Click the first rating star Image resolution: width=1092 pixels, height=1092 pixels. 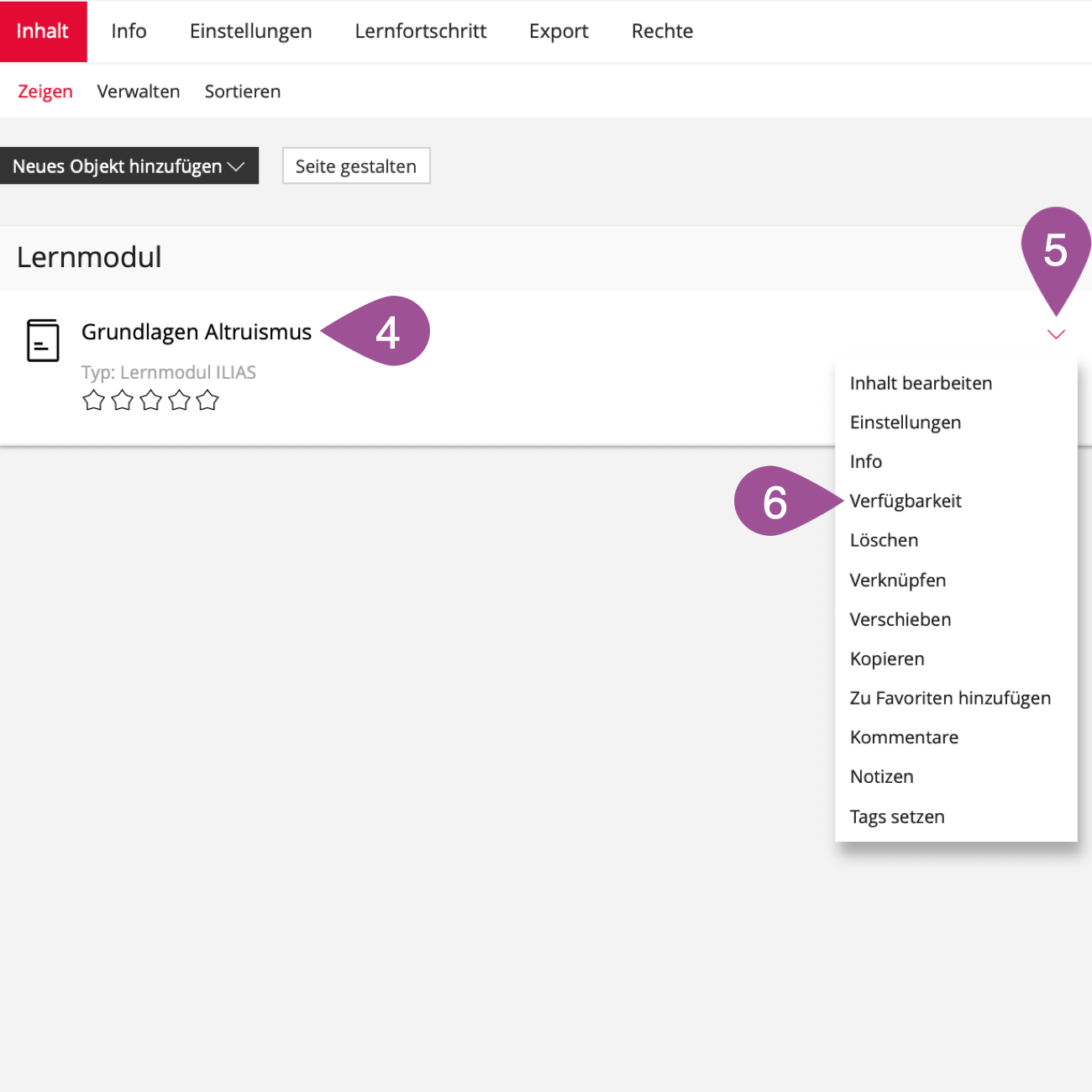93,401
